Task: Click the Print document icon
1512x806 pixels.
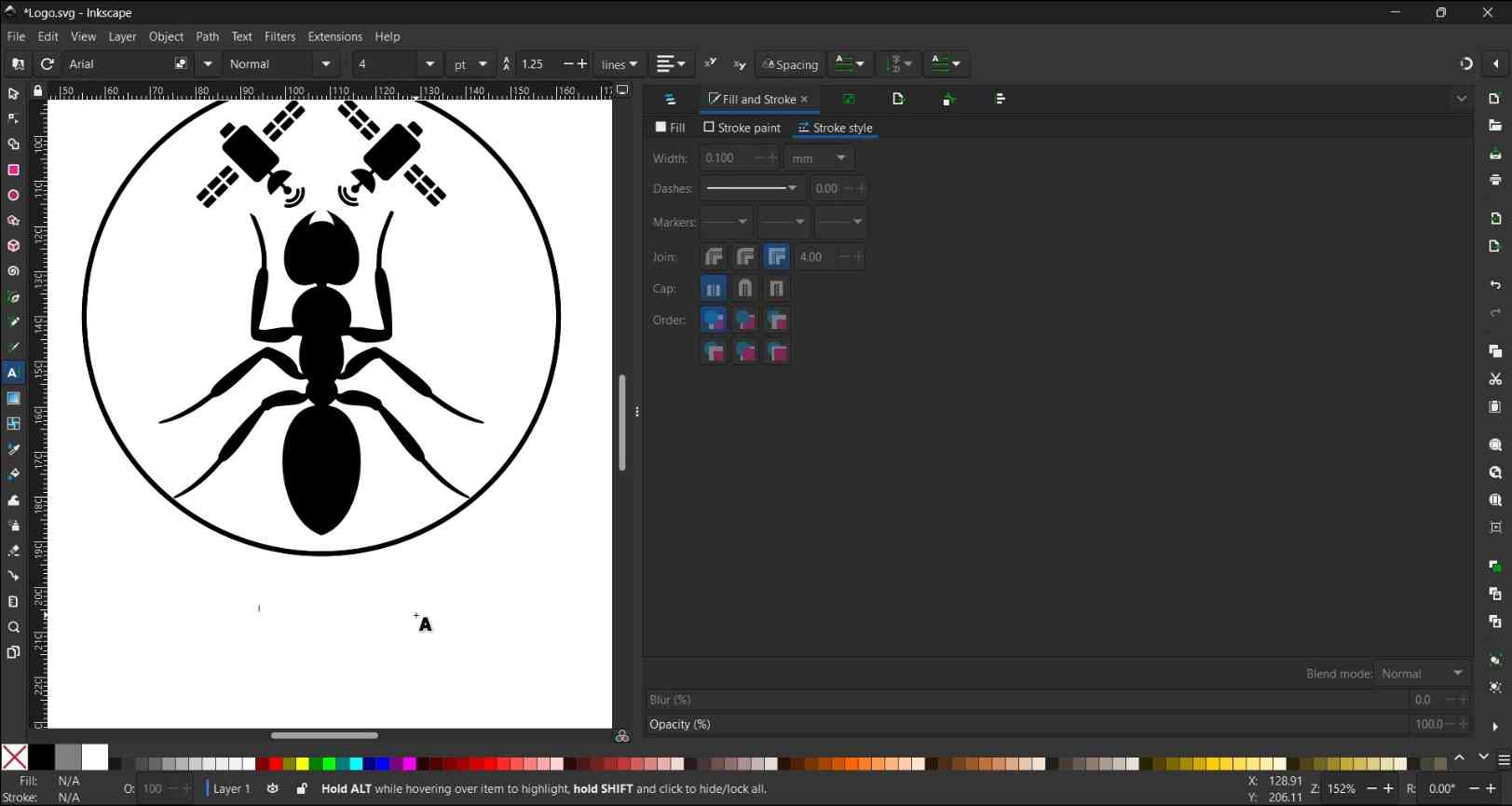Action: [x=1495, y=180]
